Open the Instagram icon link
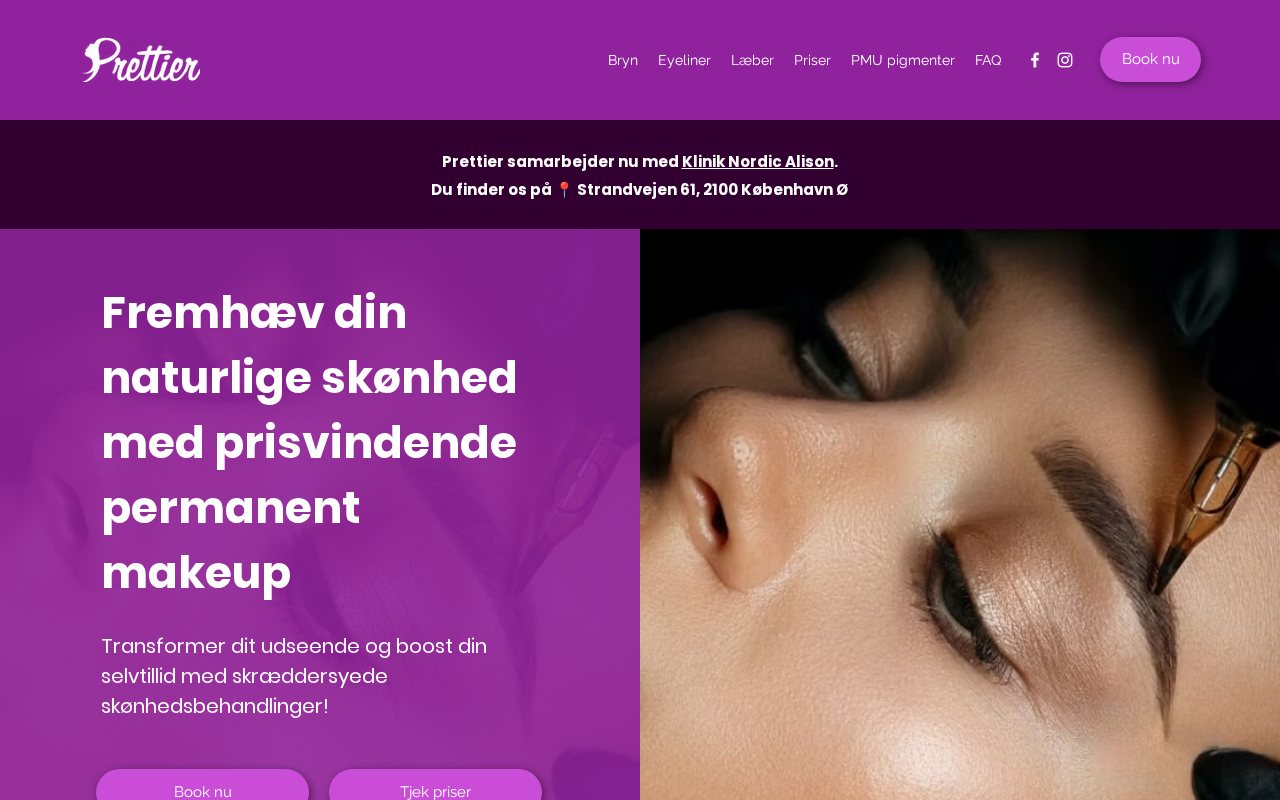 [1065, 60]
